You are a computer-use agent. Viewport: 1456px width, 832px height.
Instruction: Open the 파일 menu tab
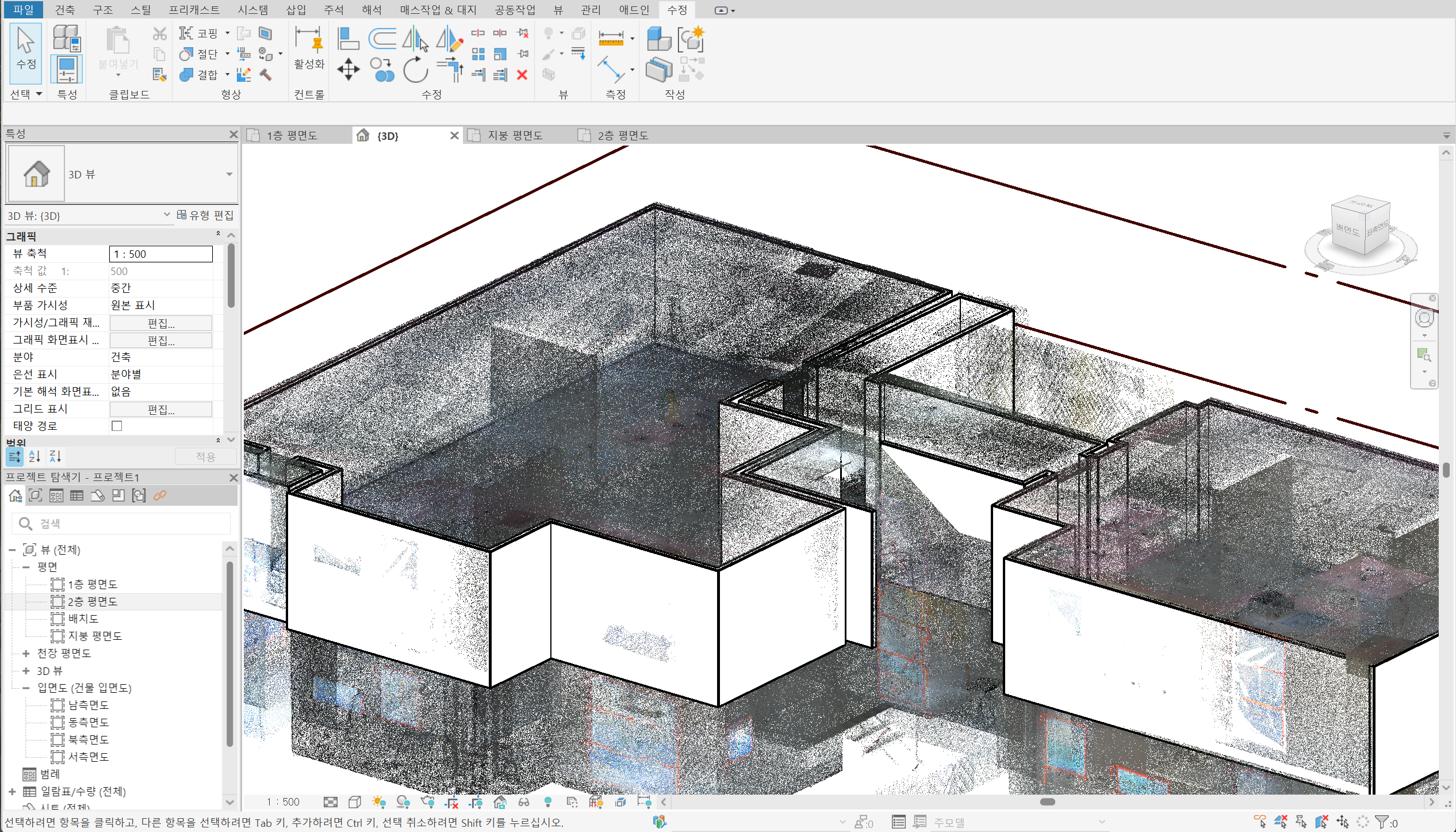[x=24, y=9]
